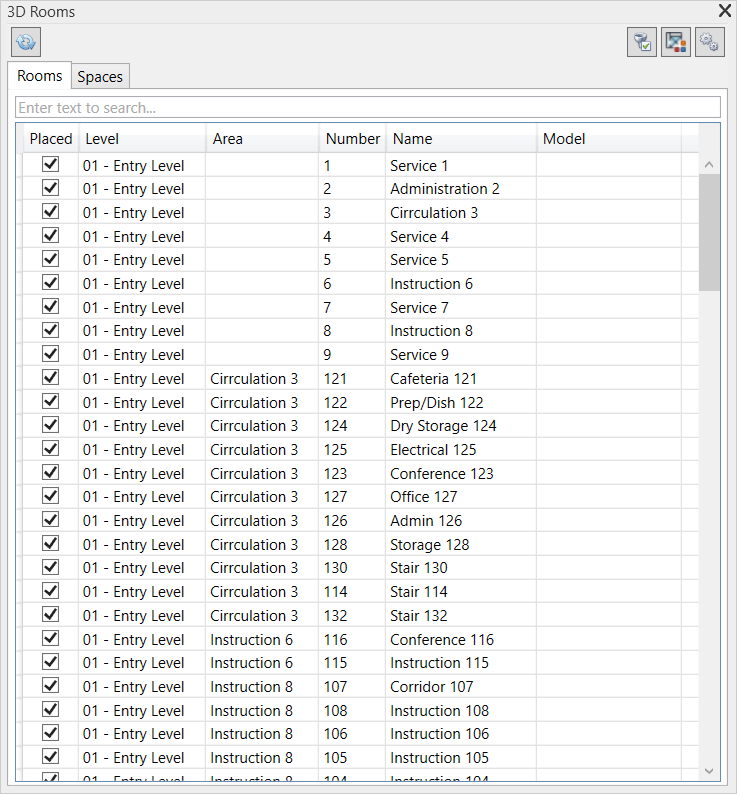Toggle Placed checkbox for Instruction 105
This screenshot has width=737, height=794.
(x=51, y=757)
